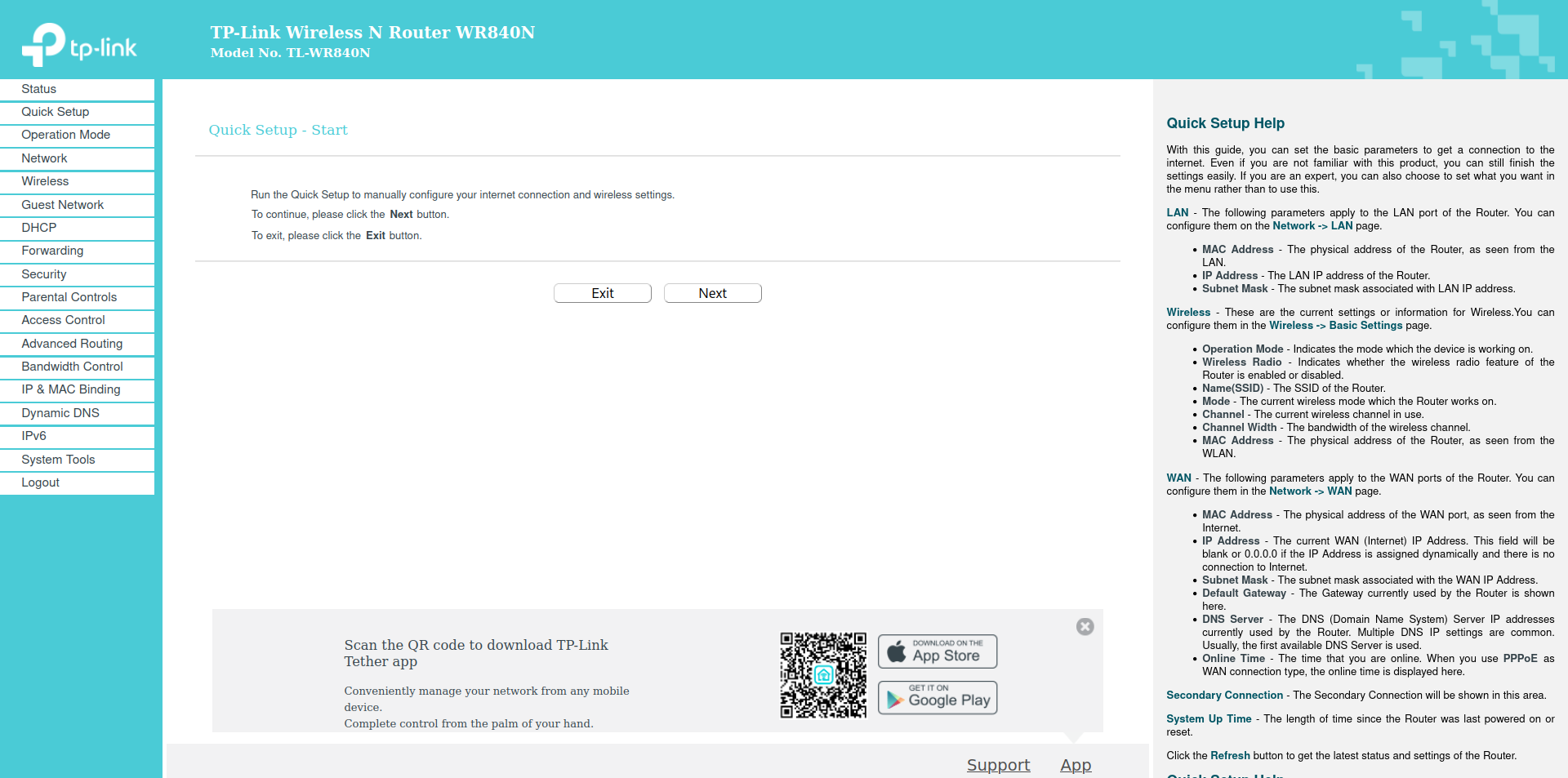Open the Status page

click(39, 89)
